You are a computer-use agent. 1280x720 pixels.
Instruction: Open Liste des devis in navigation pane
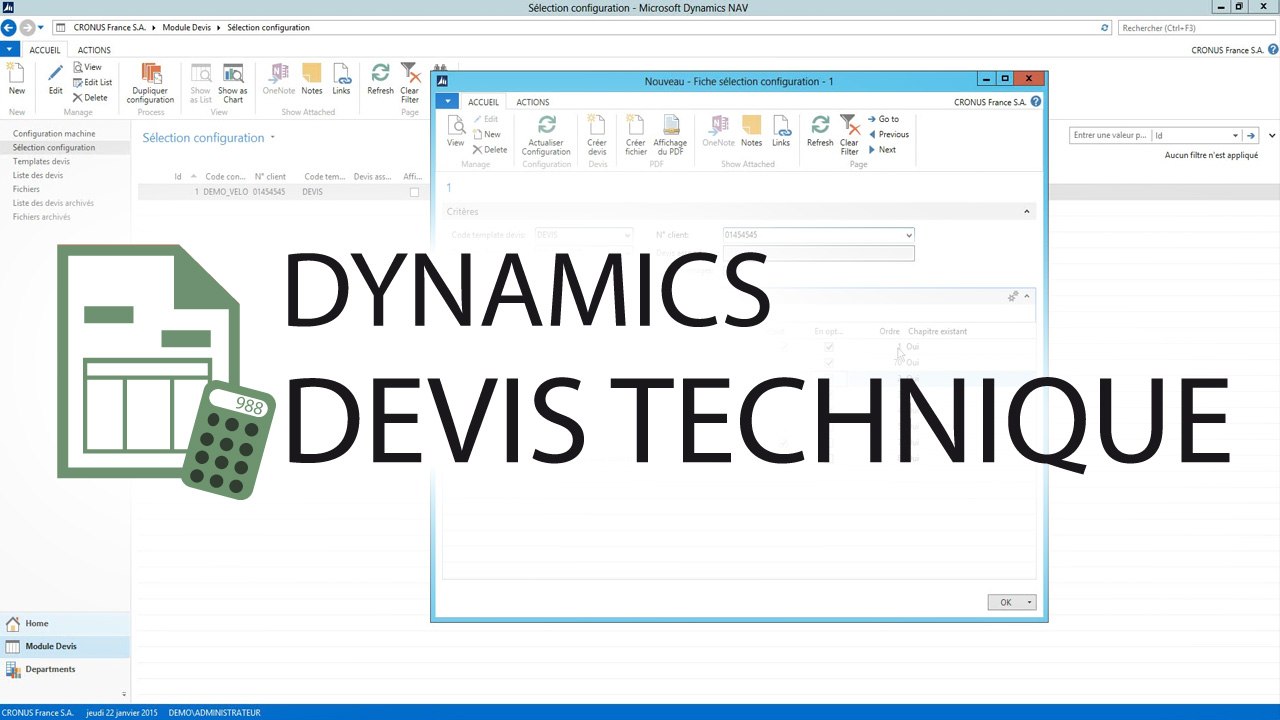(38, 175)
